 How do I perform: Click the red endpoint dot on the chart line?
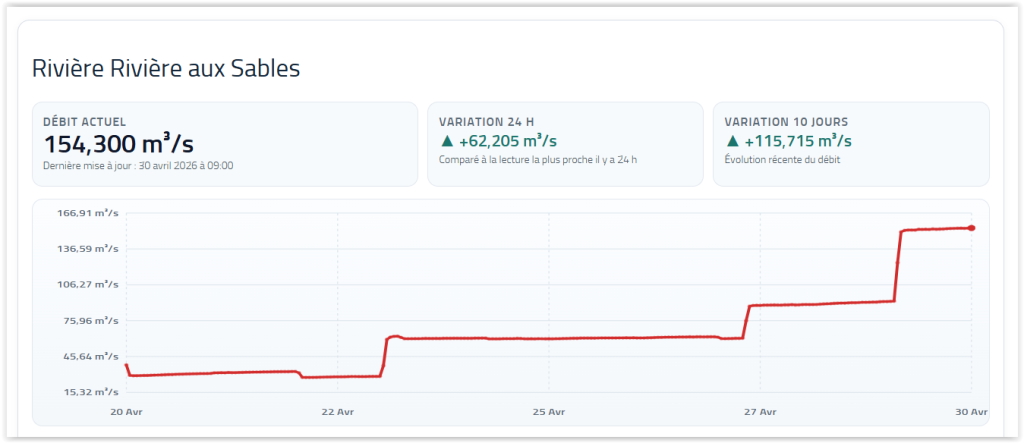tap(972, 228)
